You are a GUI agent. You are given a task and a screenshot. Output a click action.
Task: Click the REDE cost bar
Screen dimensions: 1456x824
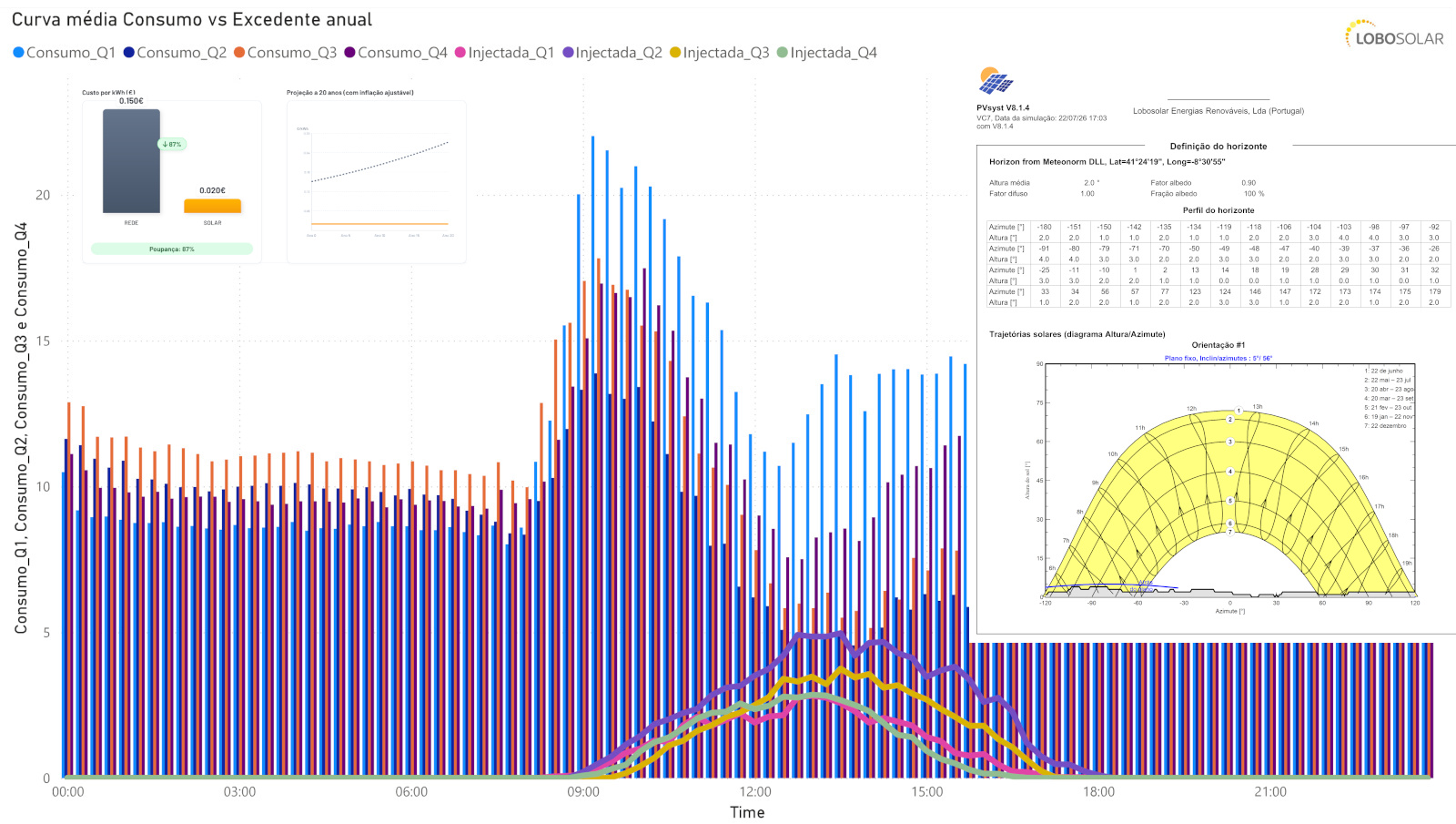[x=131, y=161]
